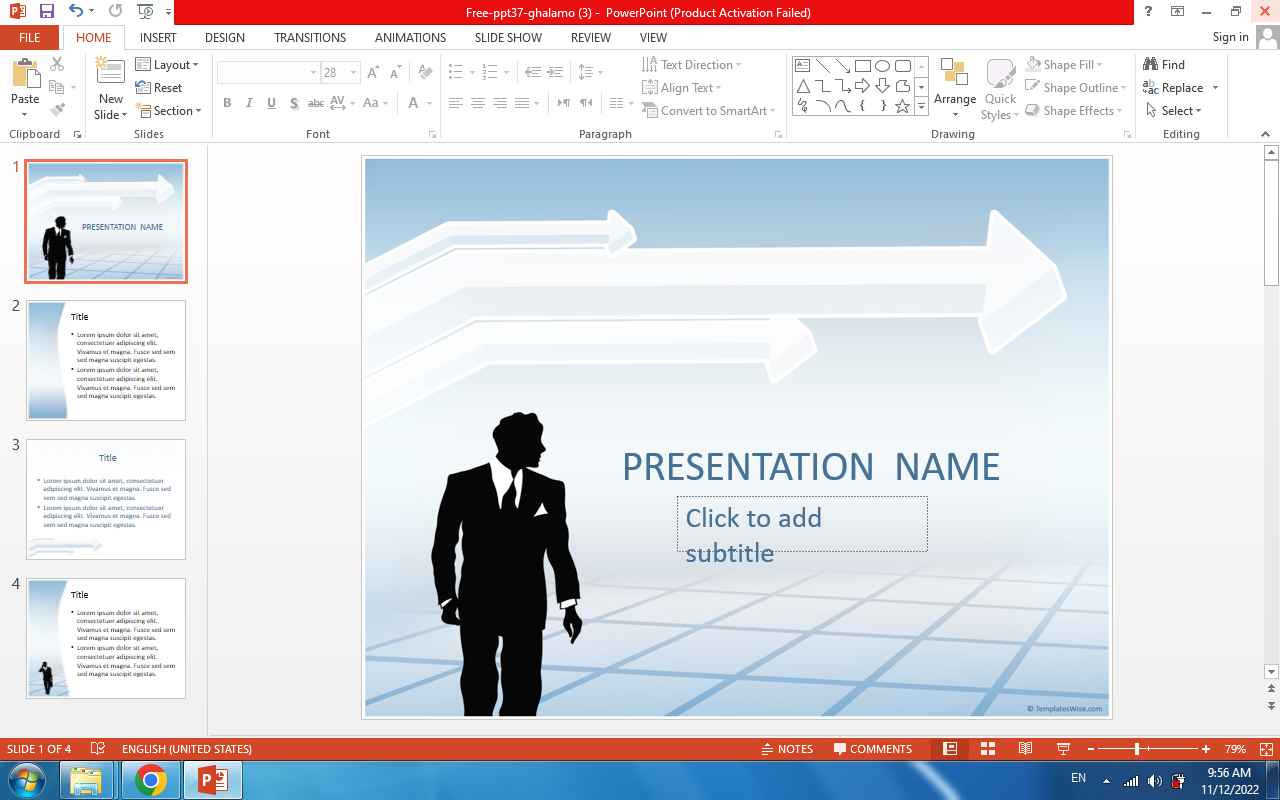Screen dimensions: 1280x800
Task: Open Slide Sorter view from status bar
Action: tap(987, 749)
